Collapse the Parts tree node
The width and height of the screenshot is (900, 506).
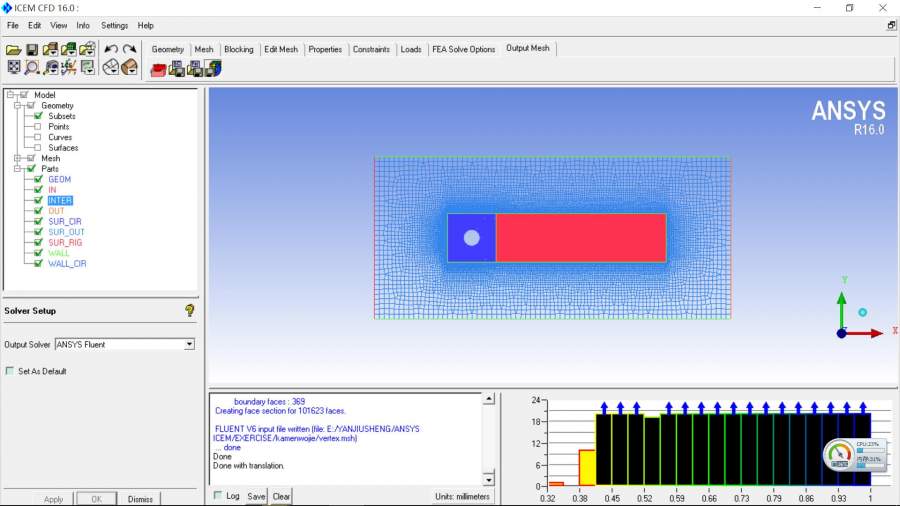(x=17, y=169)
